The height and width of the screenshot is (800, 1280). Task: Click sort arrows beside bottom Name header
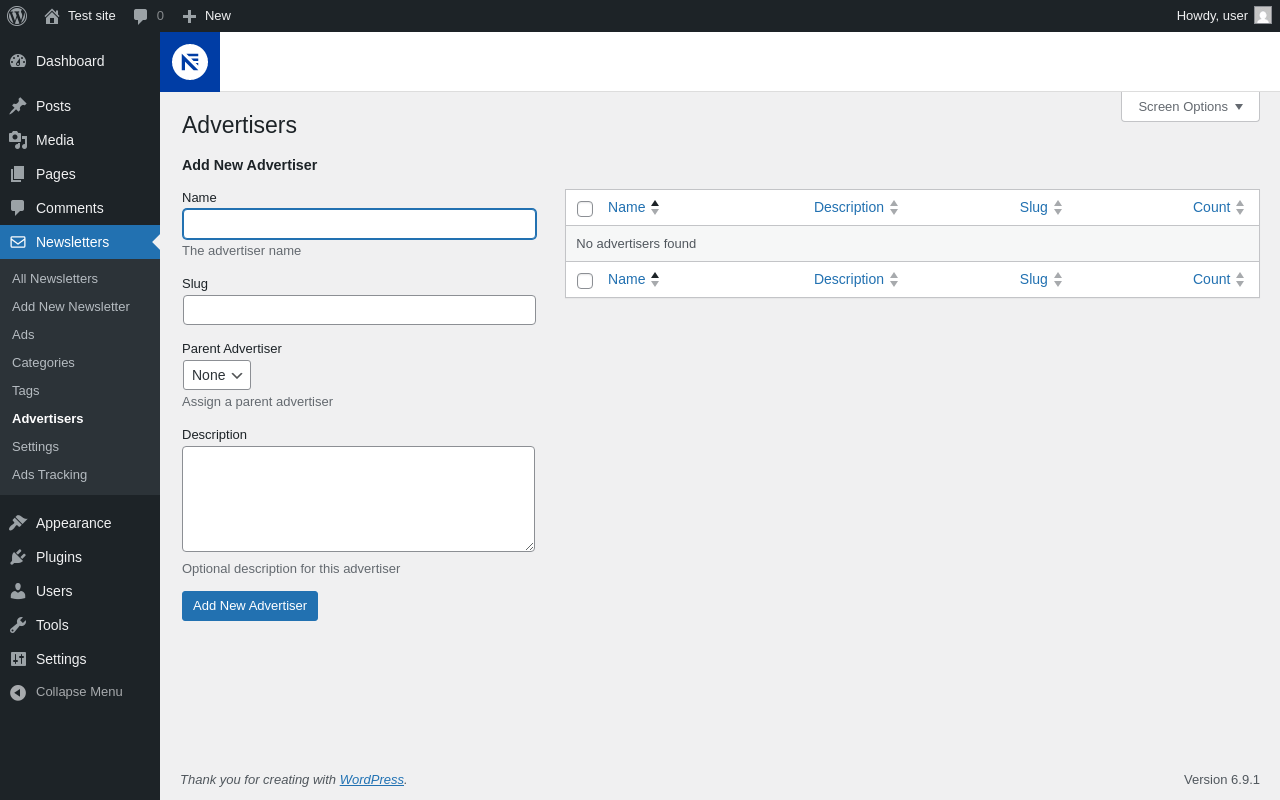coord(655,280)
